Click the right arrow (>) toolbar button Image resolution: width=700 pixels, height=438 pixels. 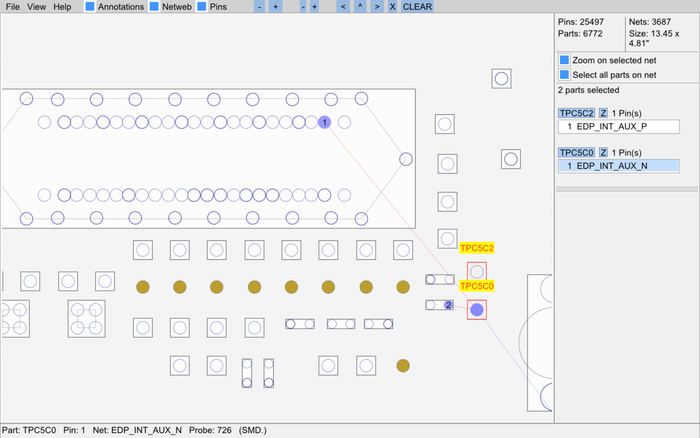376,7
